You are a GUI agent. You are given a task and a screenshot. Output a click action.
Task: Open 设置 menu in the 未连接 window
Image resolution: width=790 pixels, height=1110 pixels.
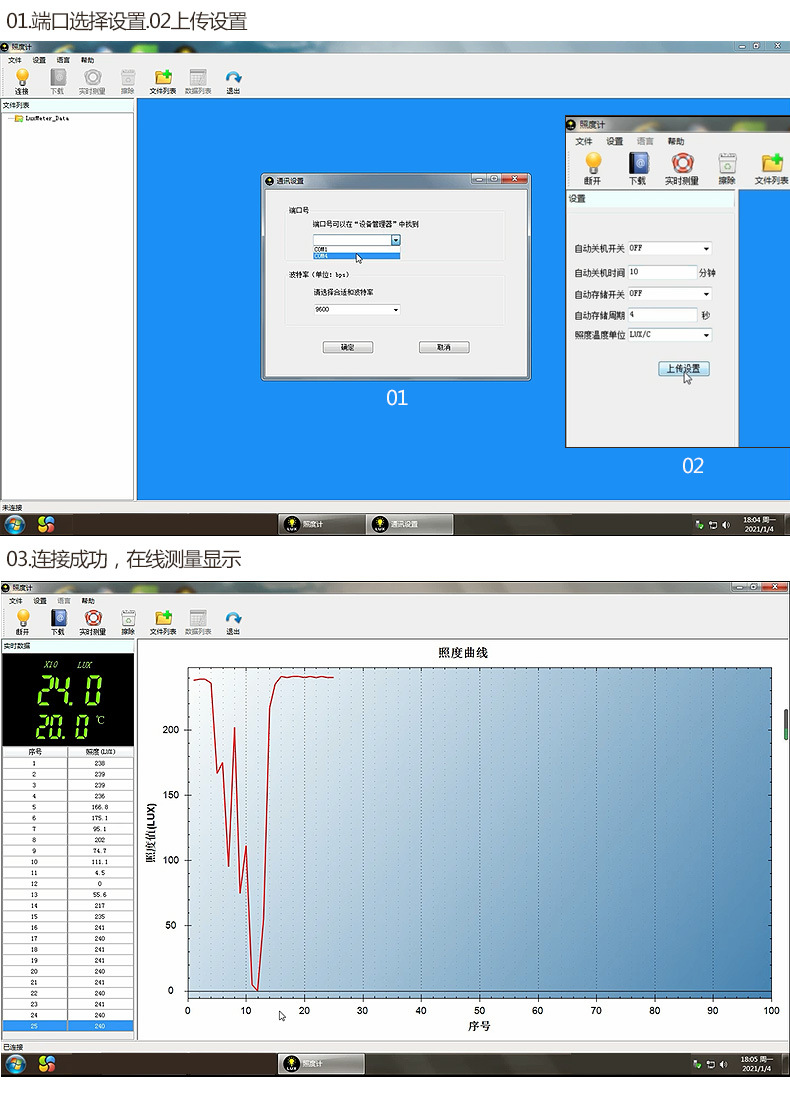point(39,60)
